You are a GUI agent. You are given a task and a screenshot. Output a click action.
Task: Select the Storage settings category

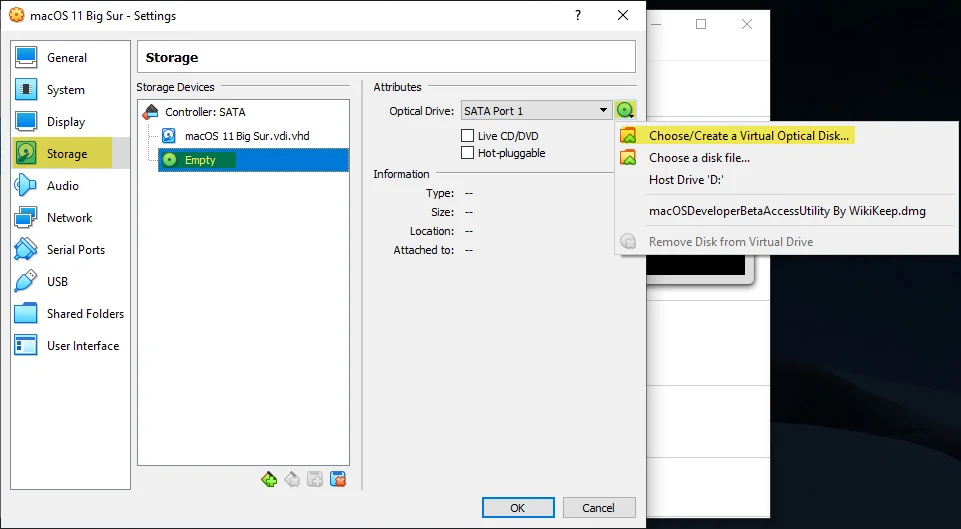pos(70,153)
